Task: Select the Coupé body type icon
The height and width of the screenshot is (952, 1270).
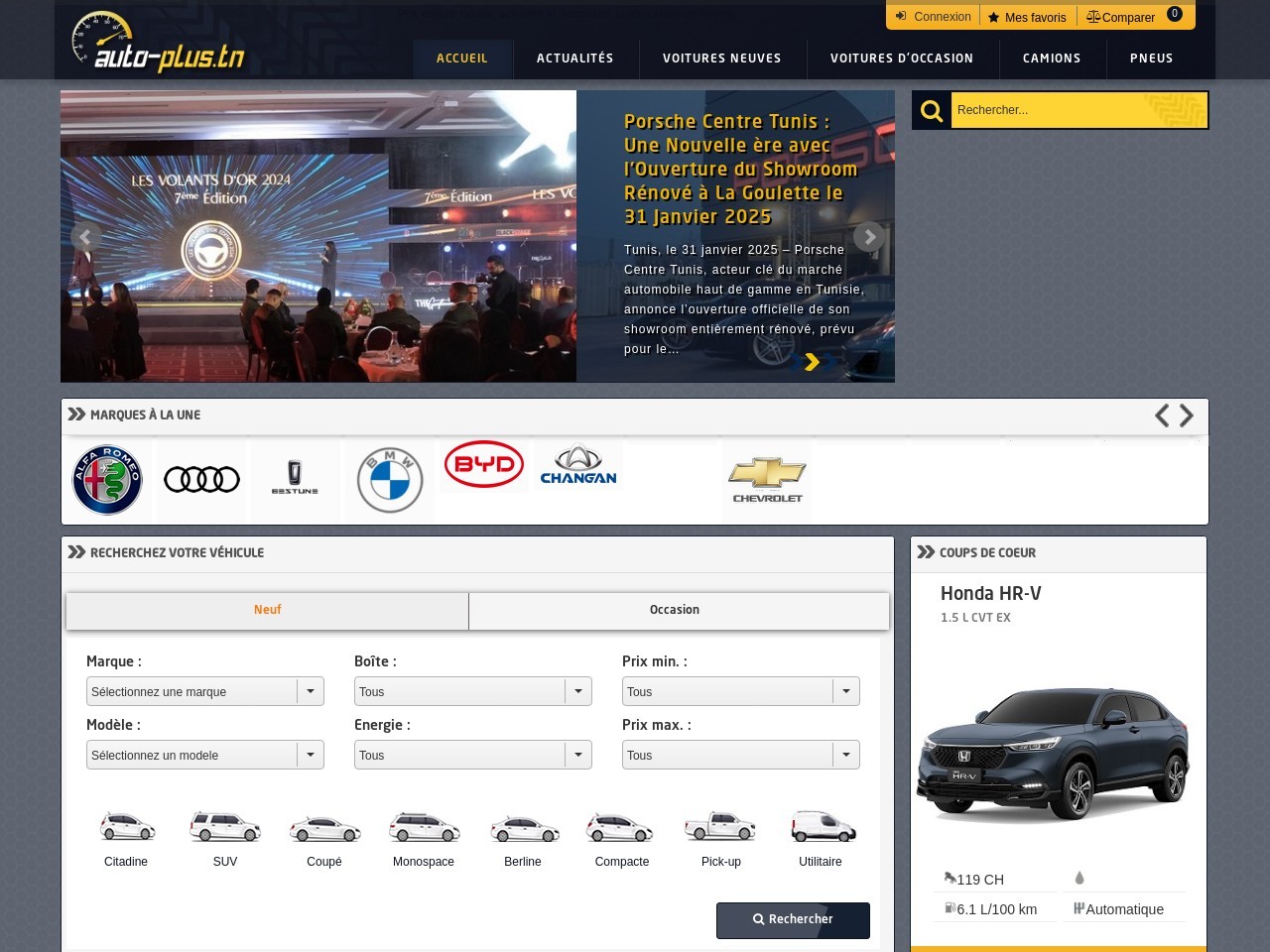Action: (x=324, y=828)
